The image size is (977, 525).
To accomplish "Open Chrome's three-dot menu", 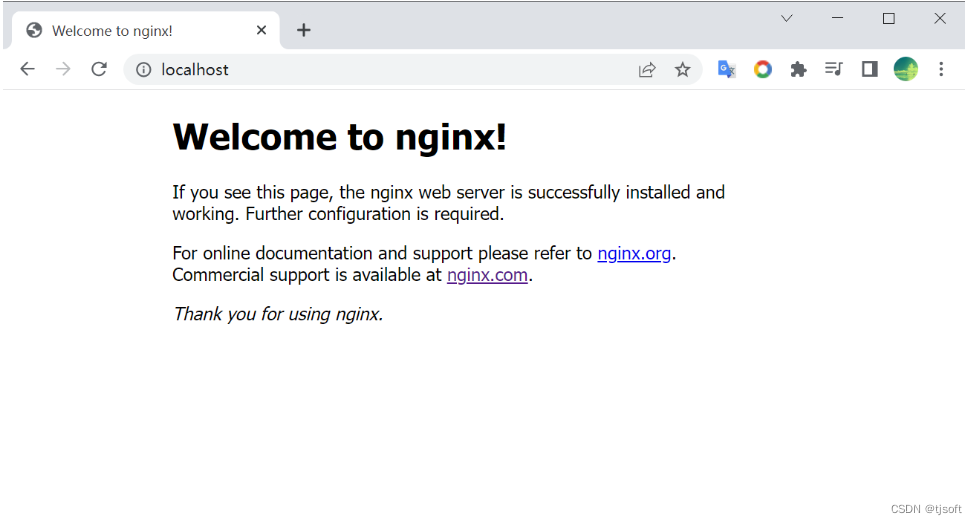I will click(941, 69).
